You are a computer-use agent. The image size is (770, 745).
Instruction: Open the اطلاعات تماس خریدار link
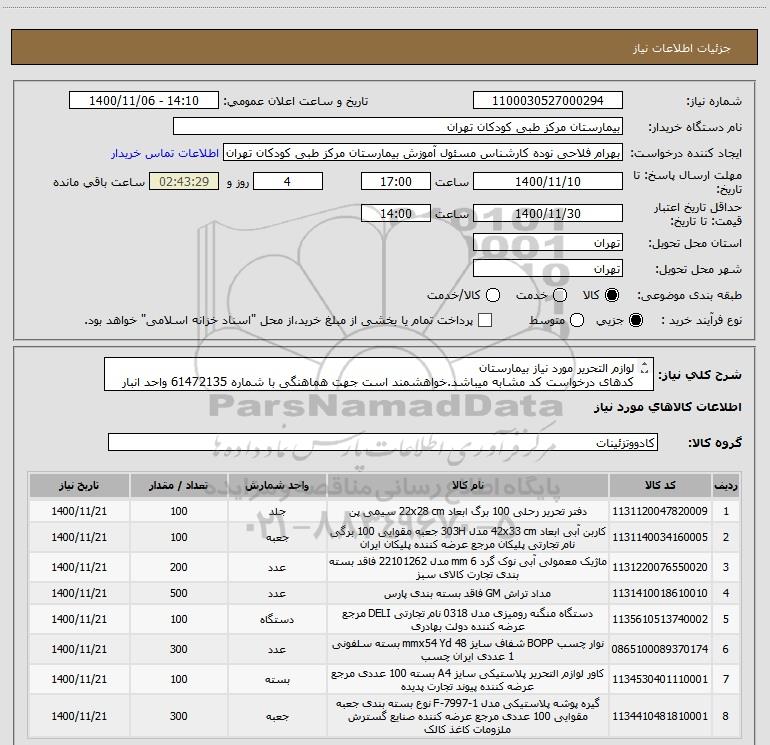(165, 153)
